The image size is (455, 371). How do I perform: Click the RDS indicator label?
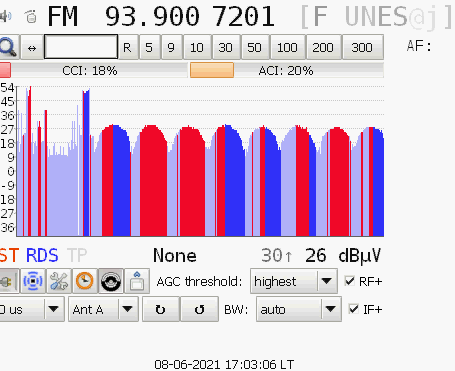tap(42, 256)
